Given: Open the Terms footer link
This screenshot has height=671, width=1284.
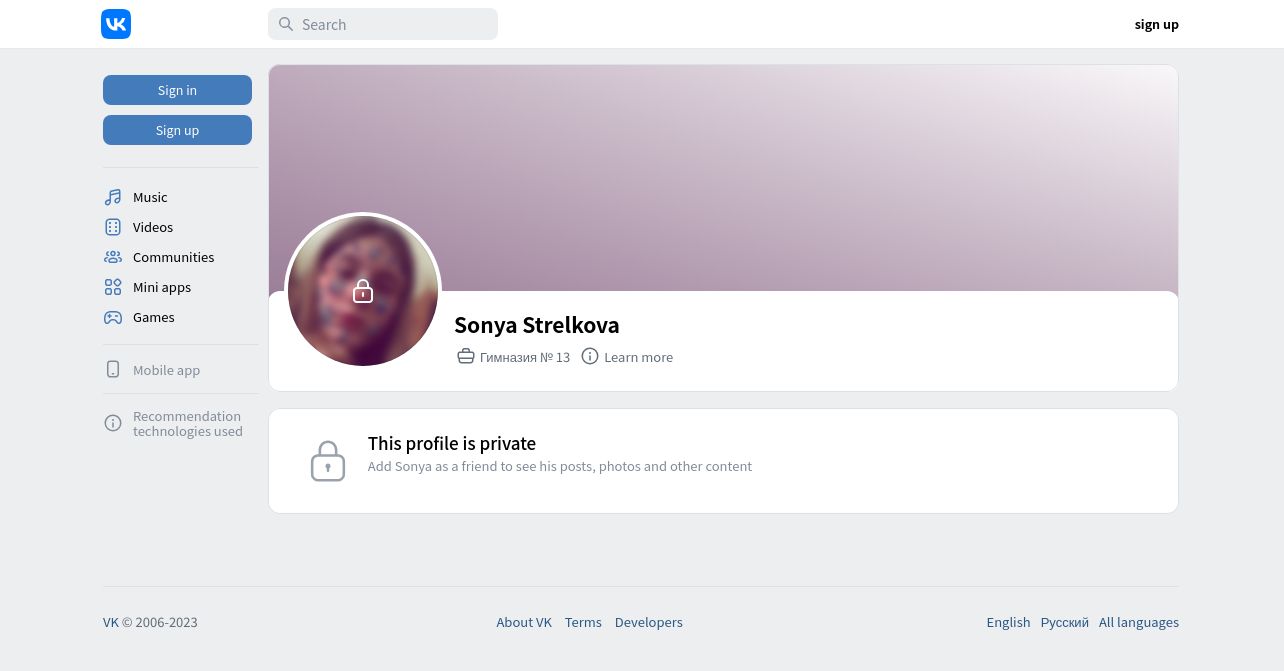Looking at the screenshot, I should click(x=583, y=622).
